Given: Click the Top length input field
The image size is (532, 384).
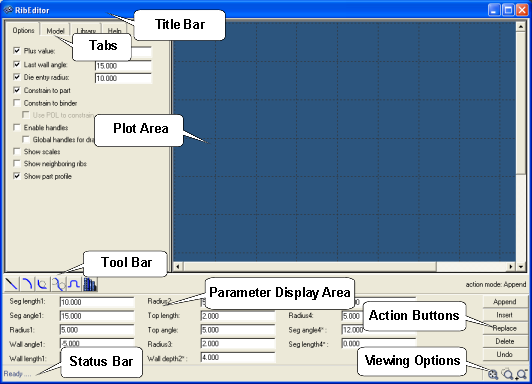Looking at the screenshot, I should pyautogui.click(x=238, y=316).
